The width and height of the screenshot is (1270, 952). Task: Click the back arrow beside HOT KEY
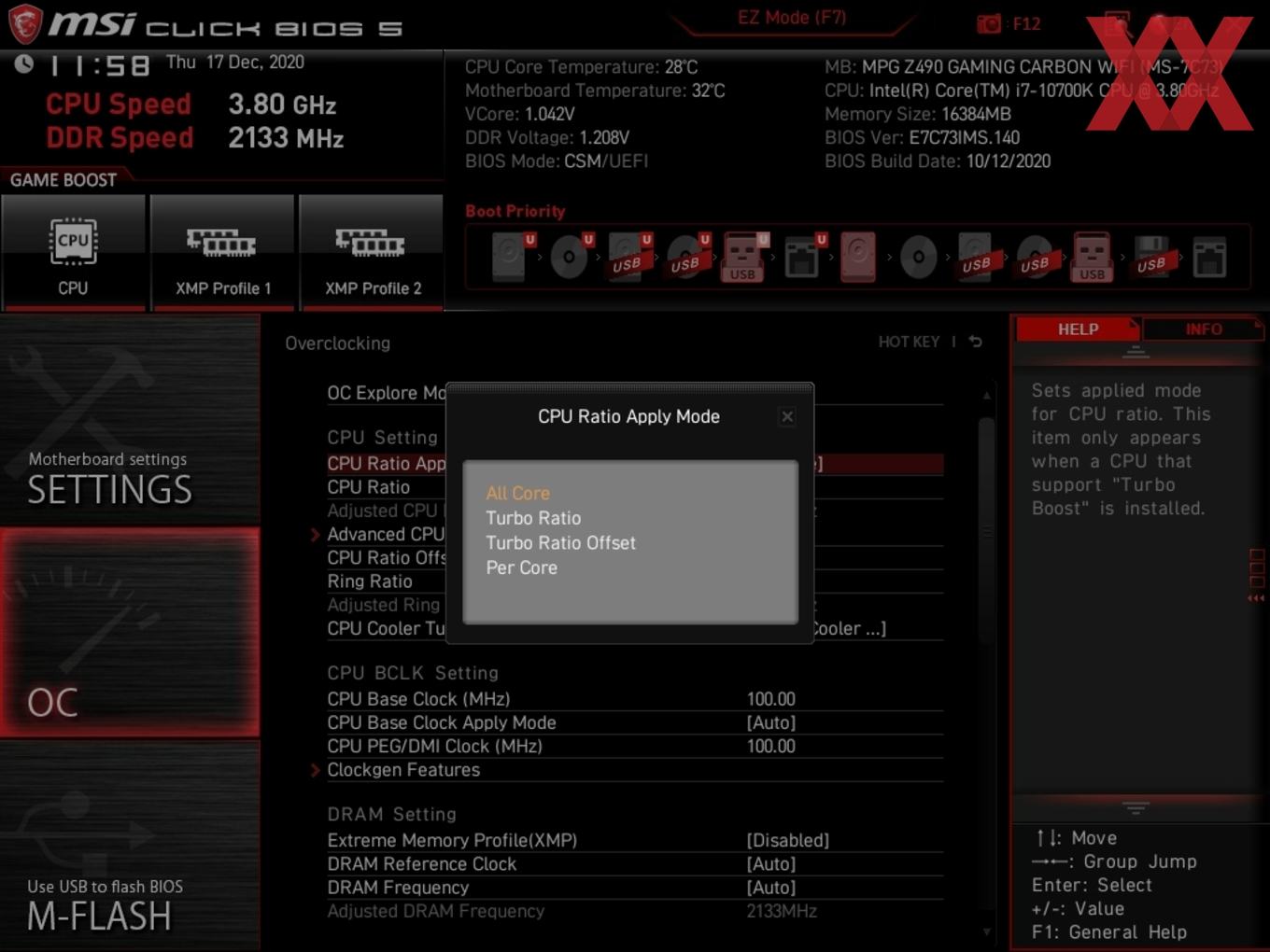click(x=976, y=342)
